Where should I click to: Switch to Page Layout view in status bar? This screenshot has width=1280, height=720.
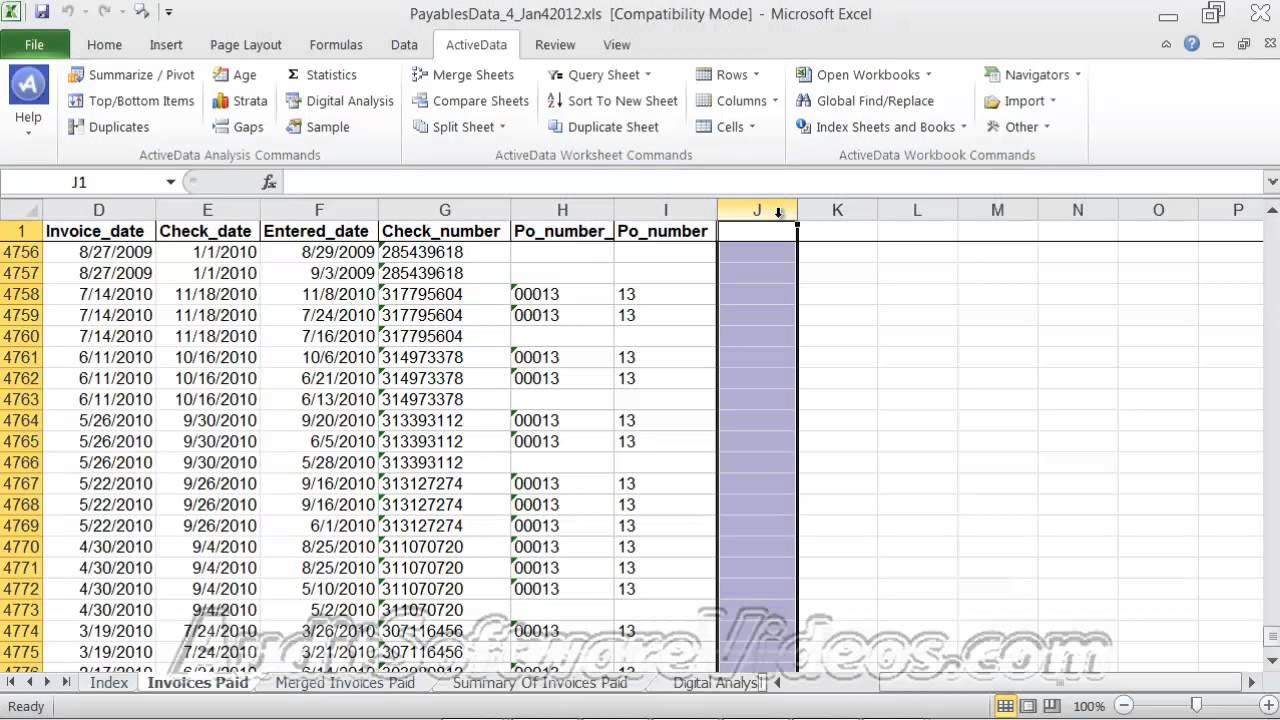[1028, 707]
